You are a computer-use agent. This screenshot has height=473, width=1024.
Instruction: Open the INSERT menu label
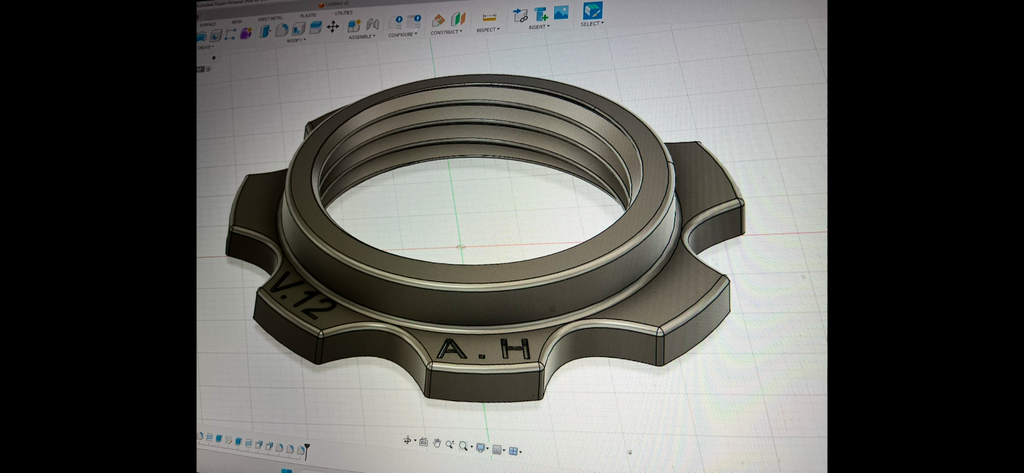point(538,27)
